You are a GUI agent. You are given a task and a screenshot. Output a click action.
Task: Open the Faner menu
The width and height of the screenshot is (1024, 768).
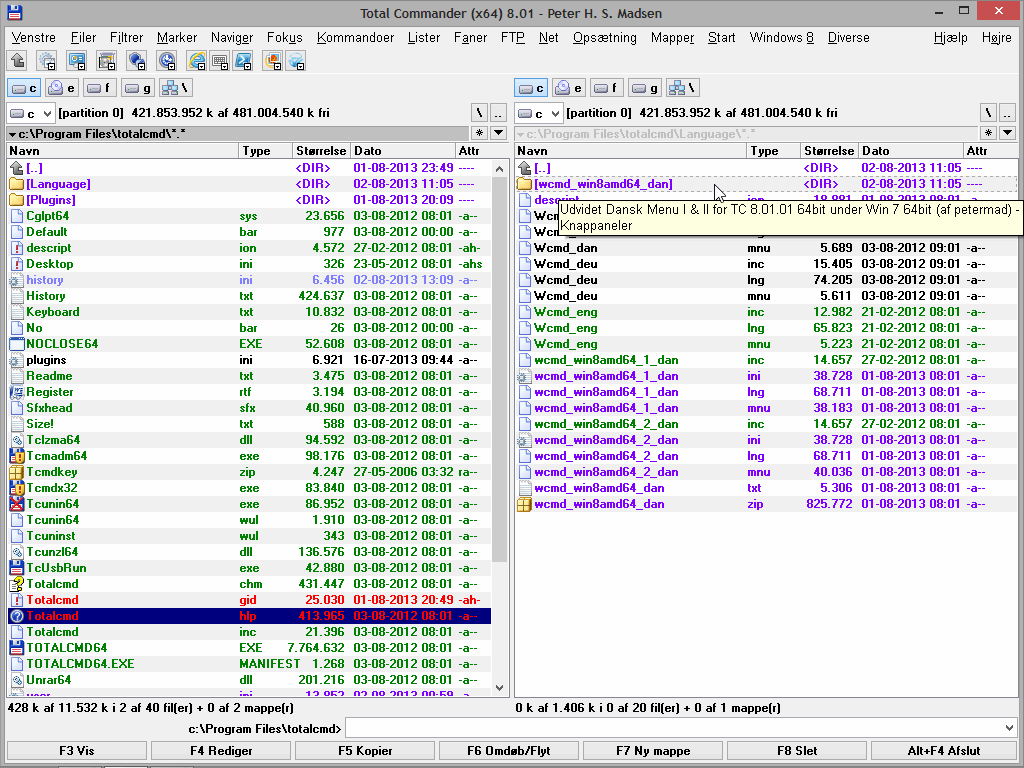pyautogui.click(x=470, y=37)
